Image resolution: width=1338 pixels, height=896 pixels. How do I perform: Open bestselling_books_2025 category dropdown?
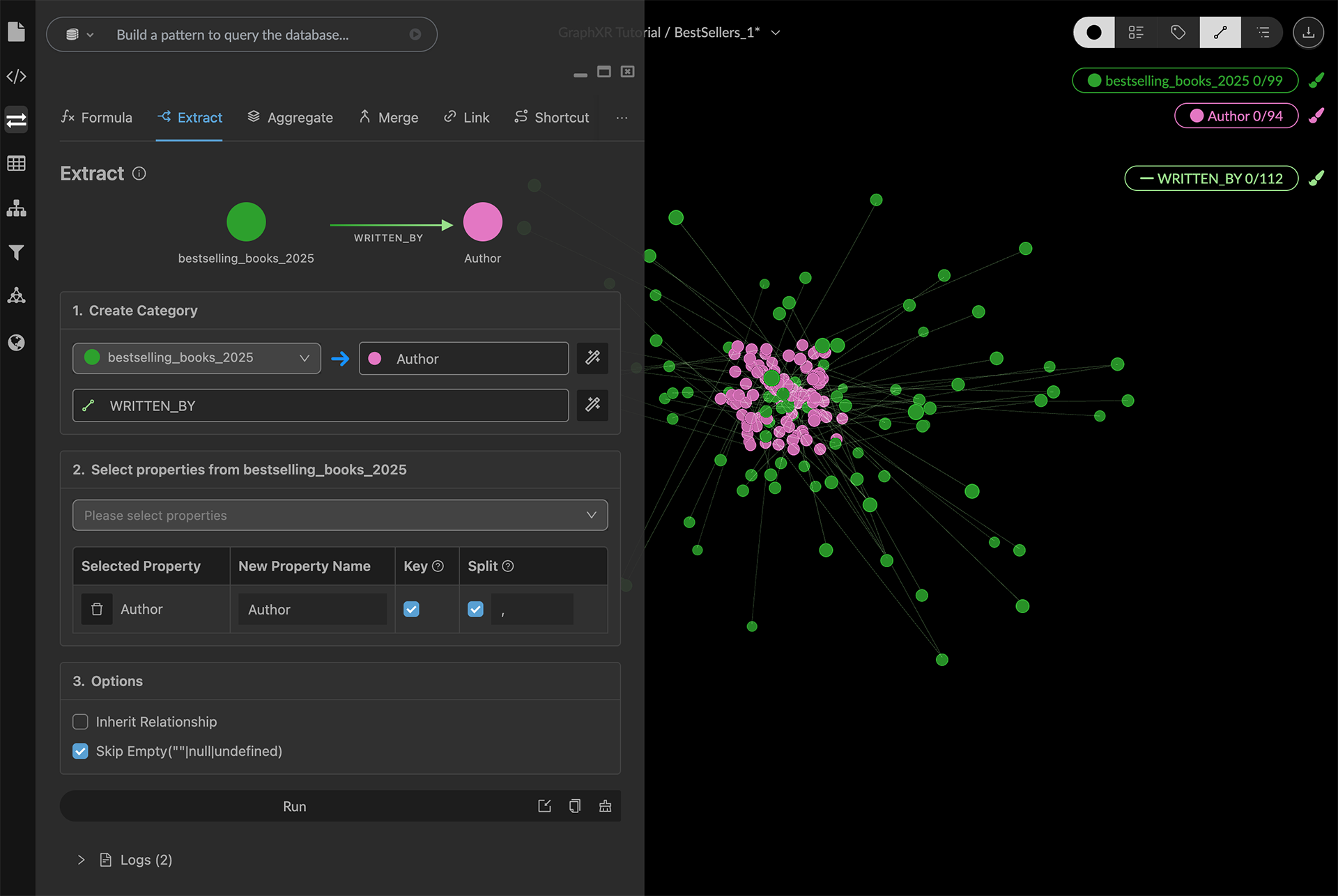(x=197, y=358)
